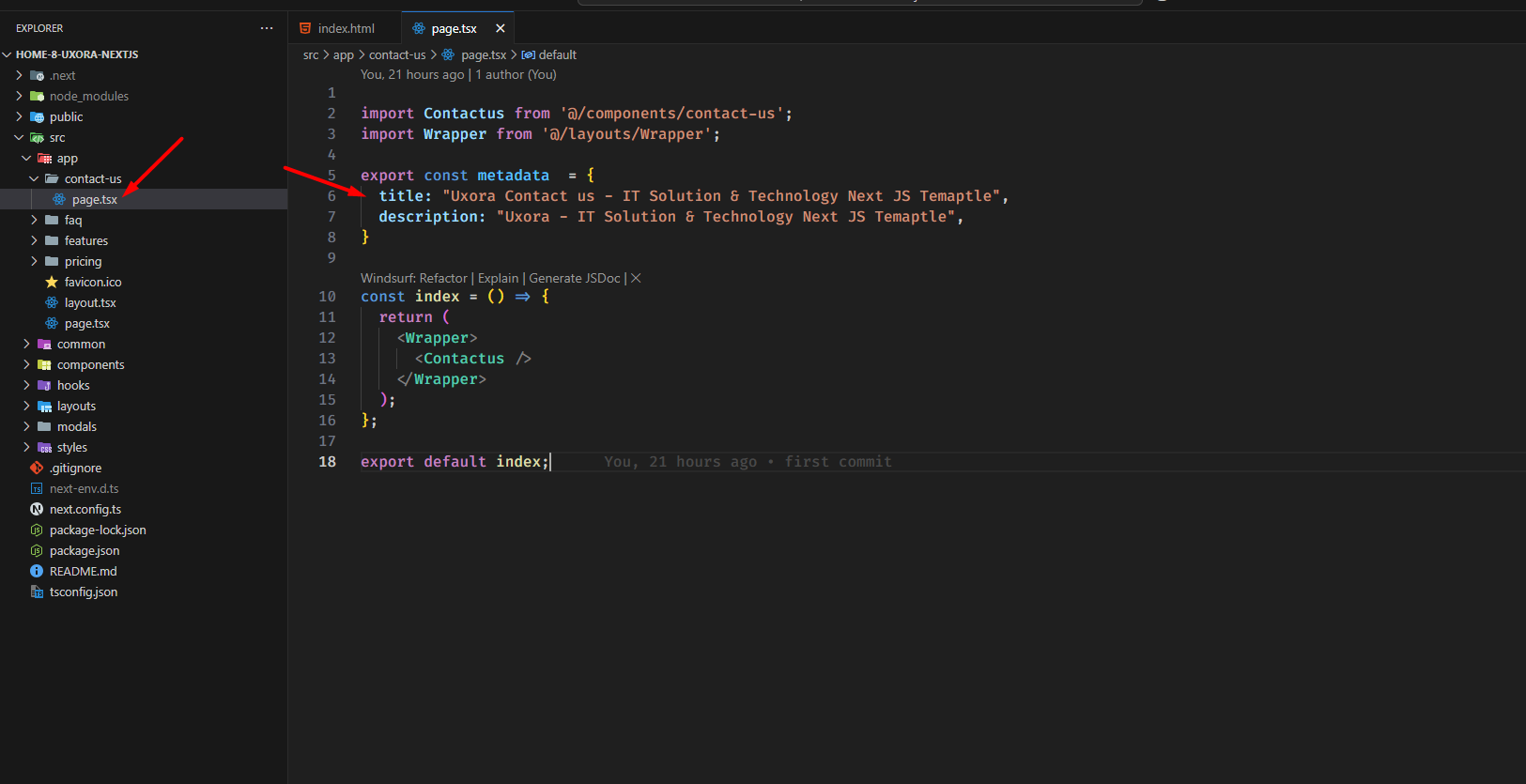Click line number 10 in the gutter
The image size is (1526, 784).
pos(327,297)
